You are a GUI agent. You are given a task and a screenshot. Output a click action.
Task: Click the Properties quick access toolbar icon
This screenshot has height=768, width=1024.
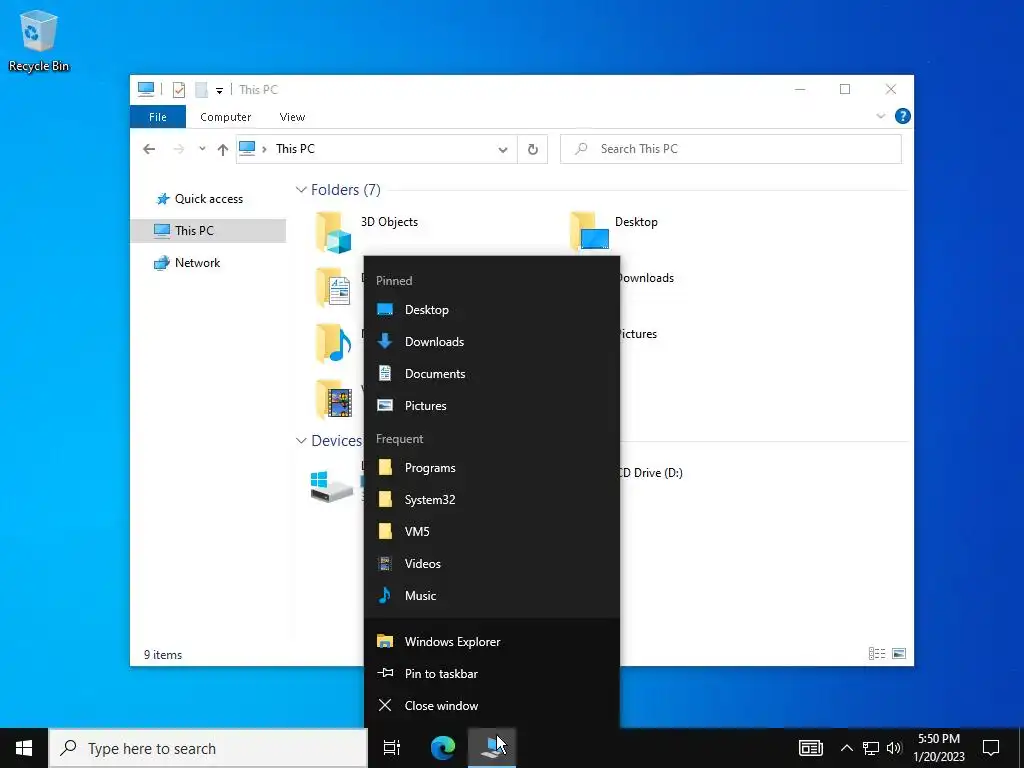coord(178,89)
